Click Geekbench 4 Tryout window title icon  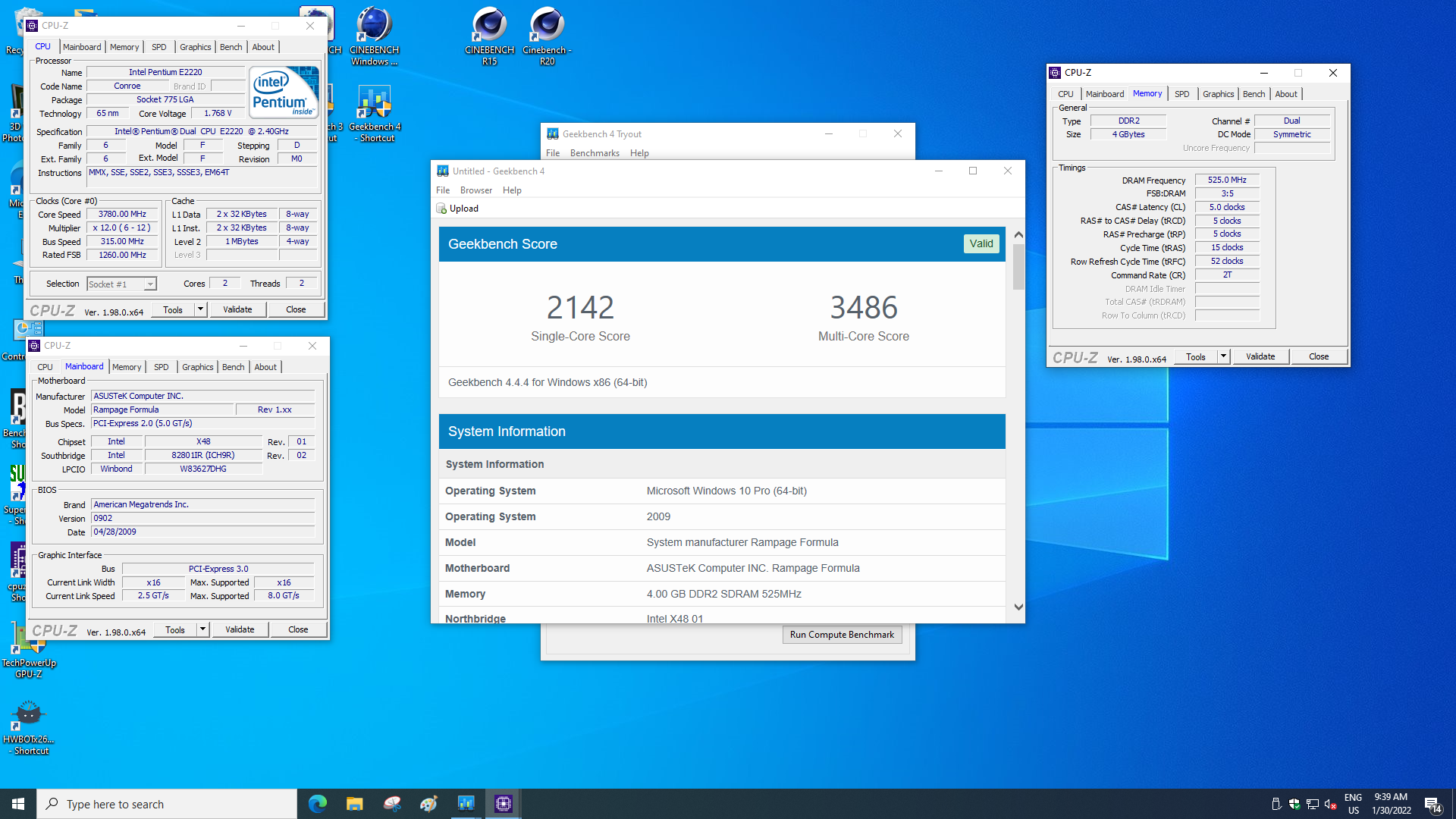[x=553, y=134]
